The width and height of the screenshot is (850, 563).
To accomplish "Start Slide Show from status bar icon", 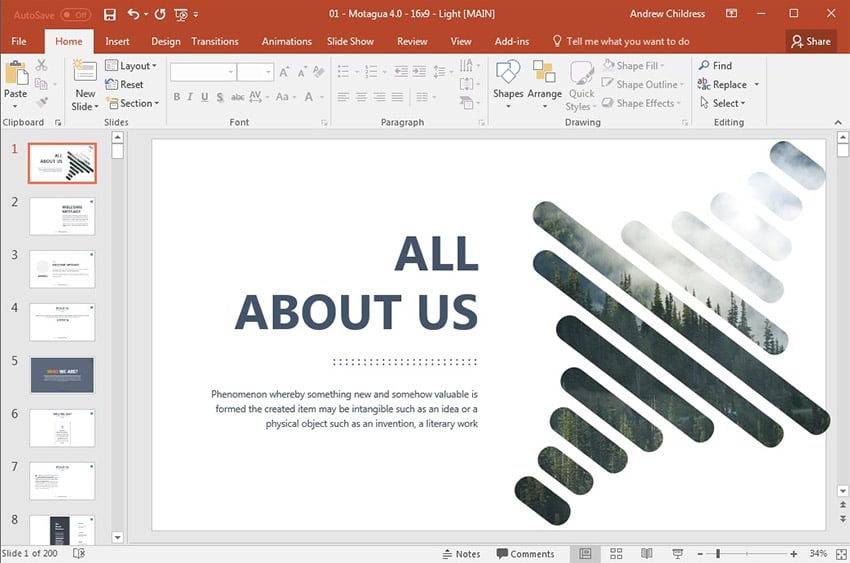I will 677,553.
